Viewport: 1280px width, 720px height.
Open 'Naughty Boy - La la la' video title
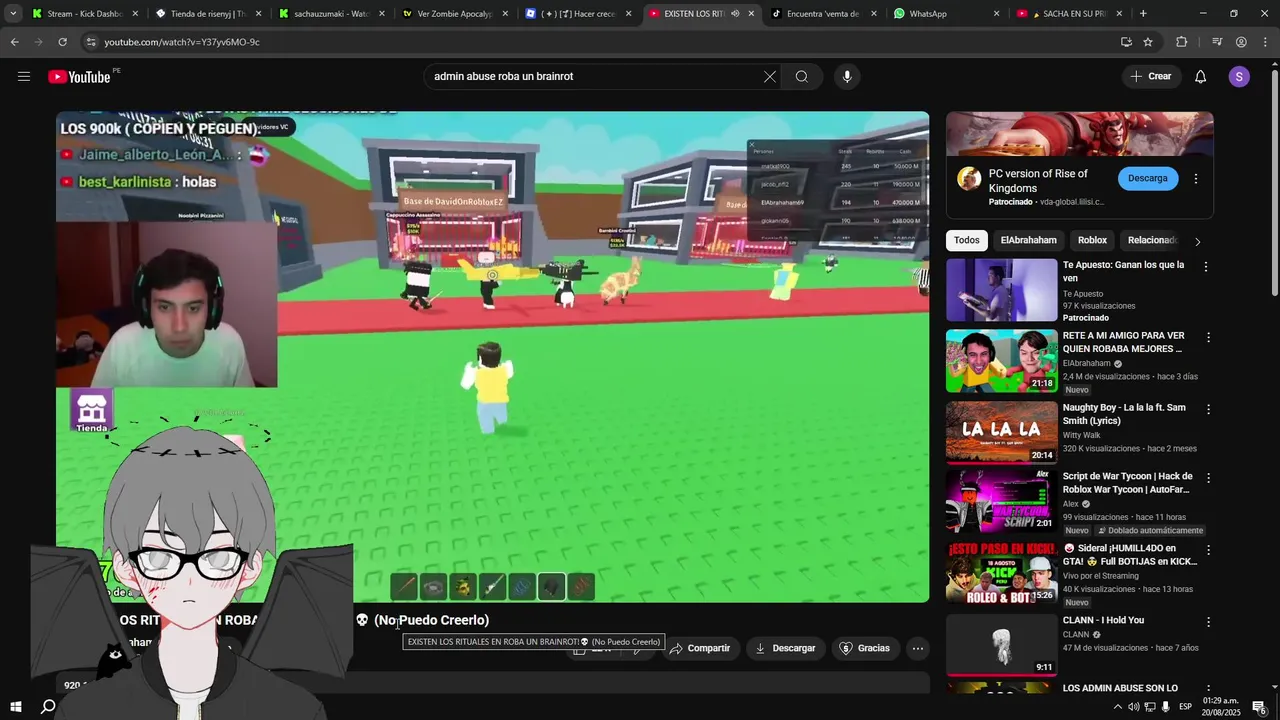point(1124,414)
